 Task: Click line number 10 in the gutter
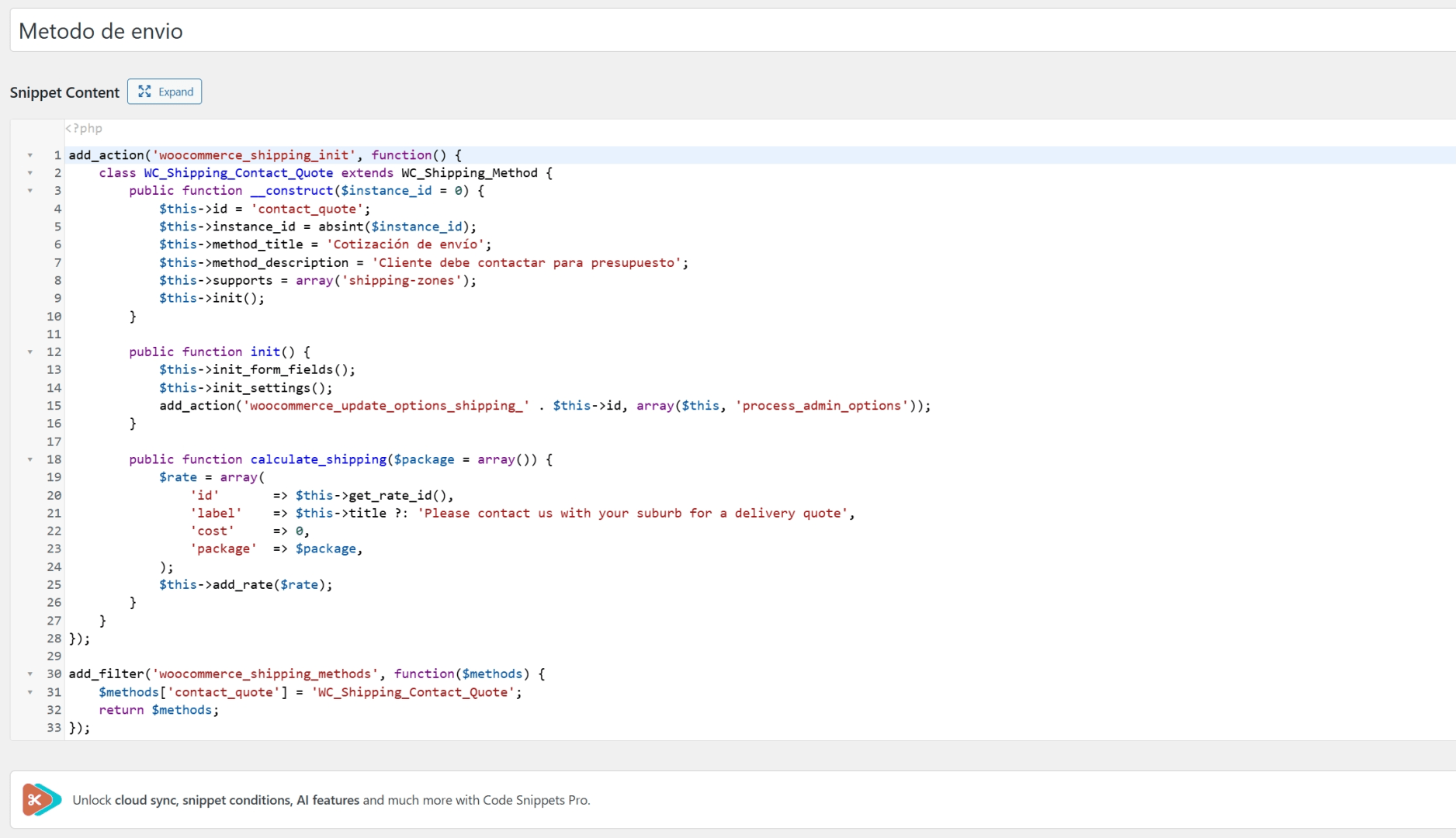54,317
